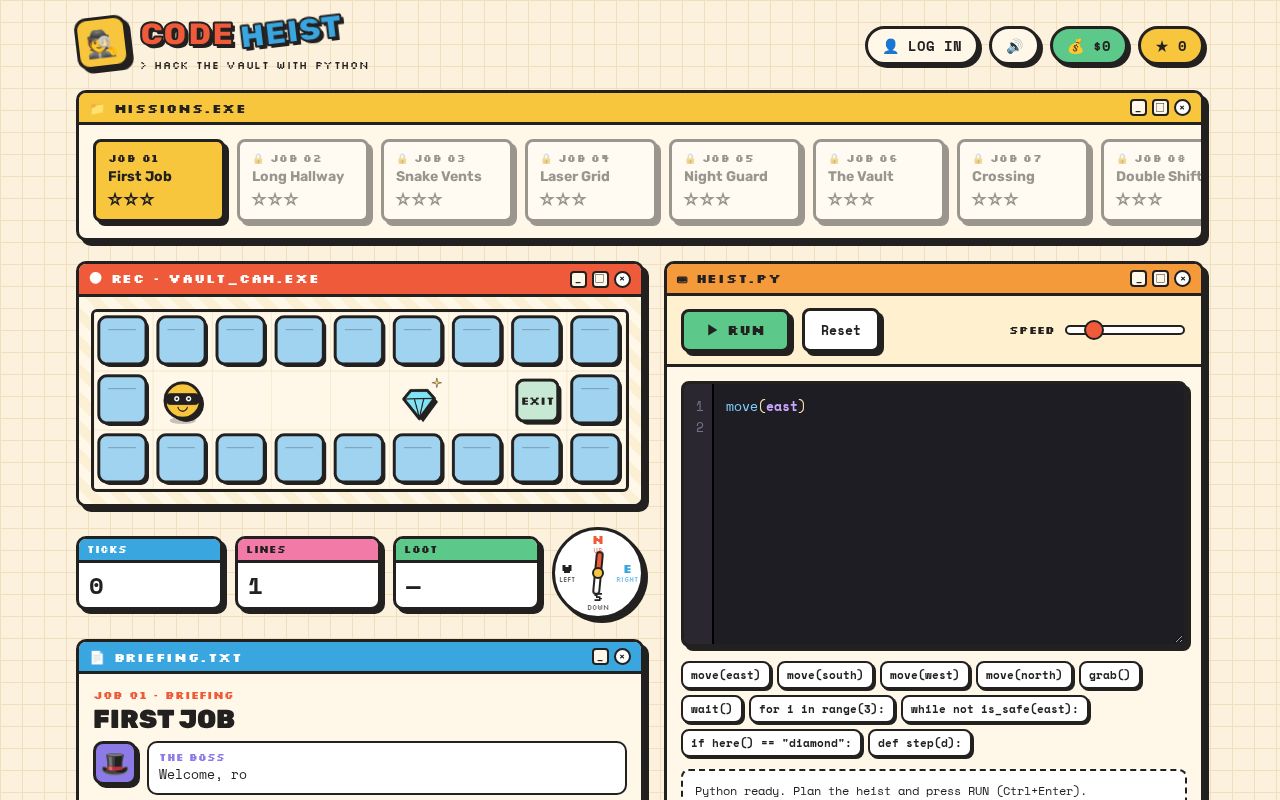Choose the Crossing mission card
Viewport: 1280px width, 800px height.
coord(1023,180)
